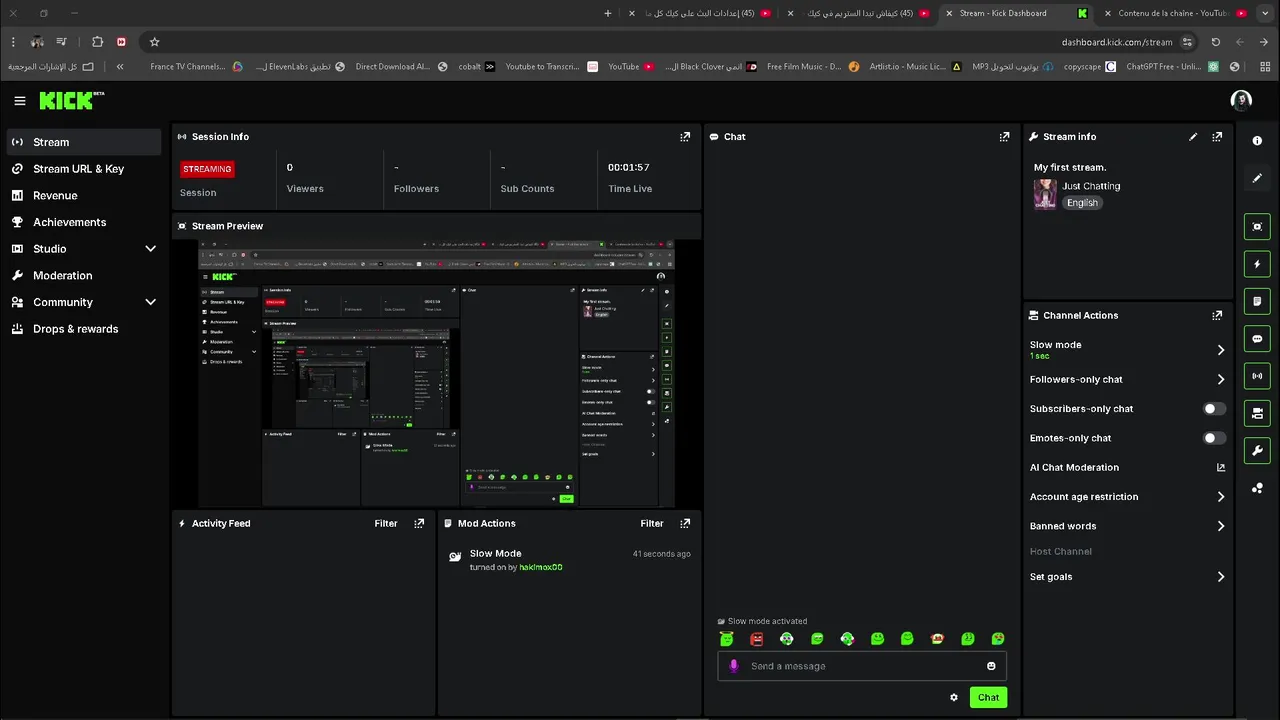This screenshot has height=720, width=1280.
Task: Open the emoji picker in message field
Action: point(991,666)
